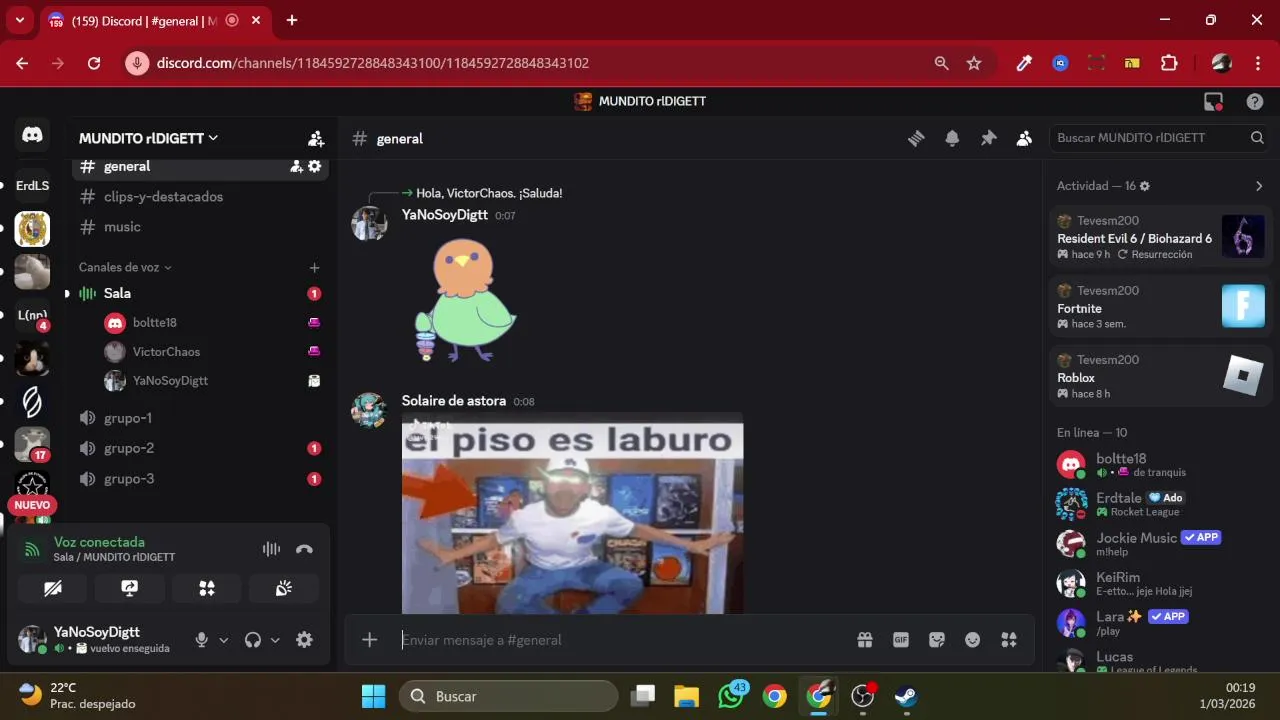Screen dimensions: 1280x720
Task: Invite people icon beside server name
Action: (x=316, y=138)
